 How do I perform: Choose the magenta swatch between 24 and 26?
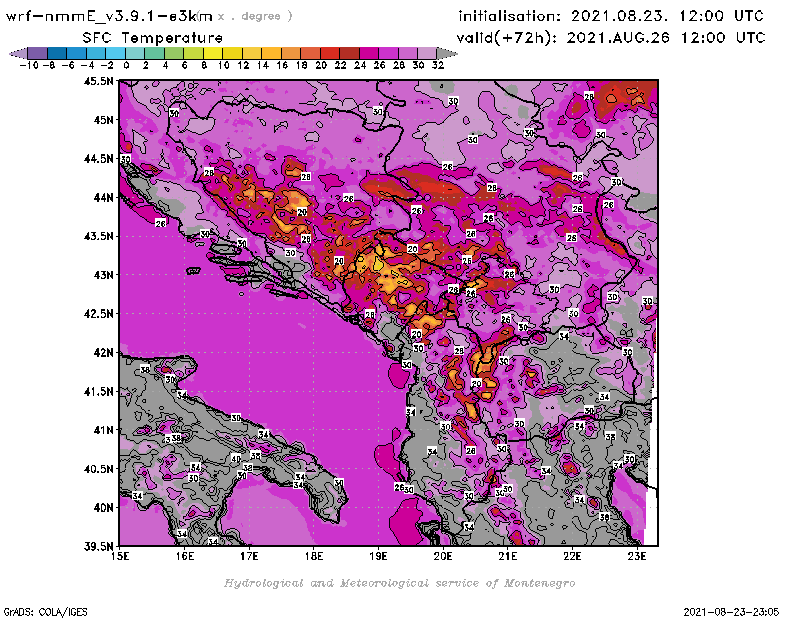[369, 53]
